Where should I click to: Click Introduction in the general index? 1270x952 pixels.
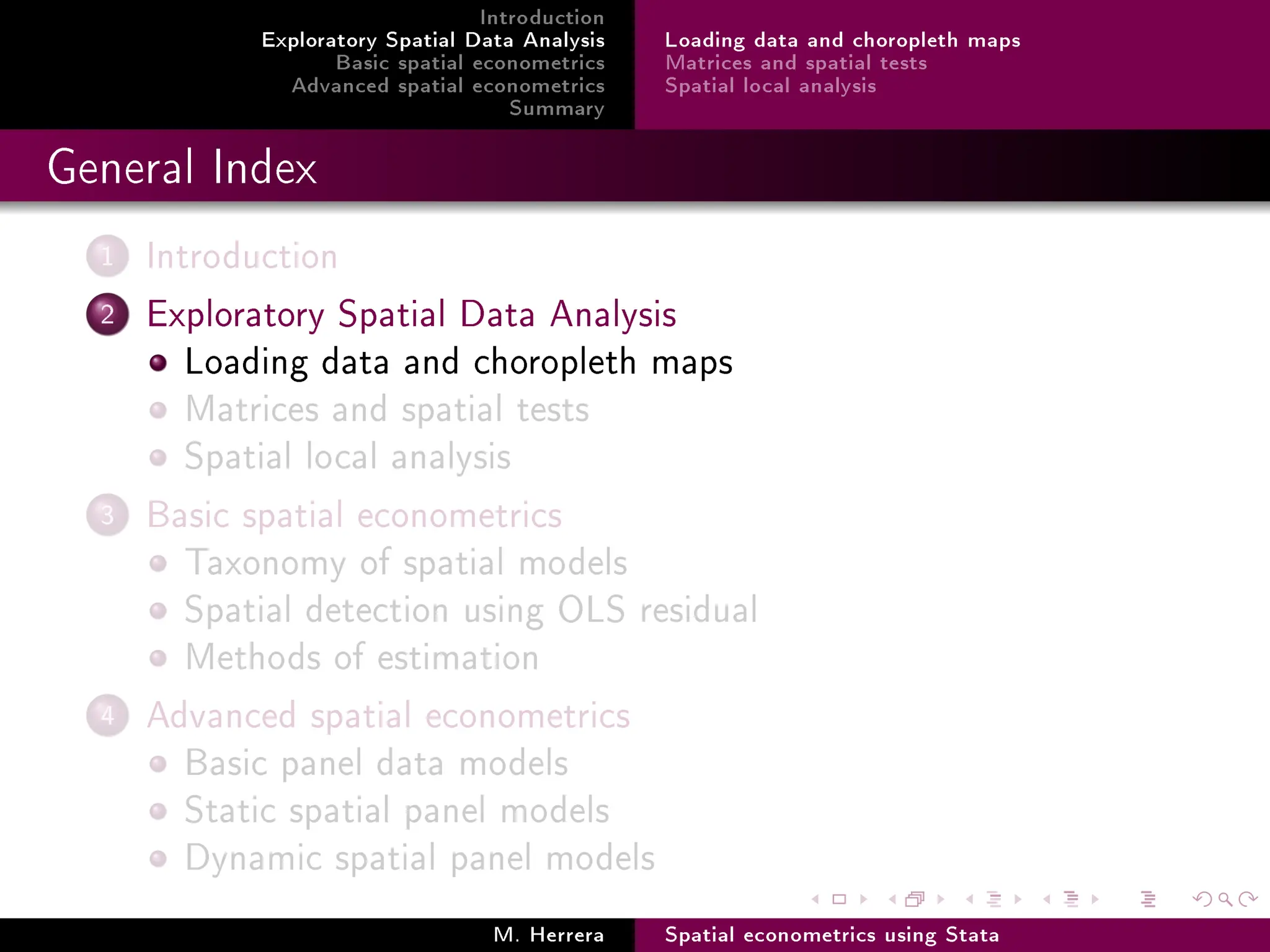[x=242, y=256]
